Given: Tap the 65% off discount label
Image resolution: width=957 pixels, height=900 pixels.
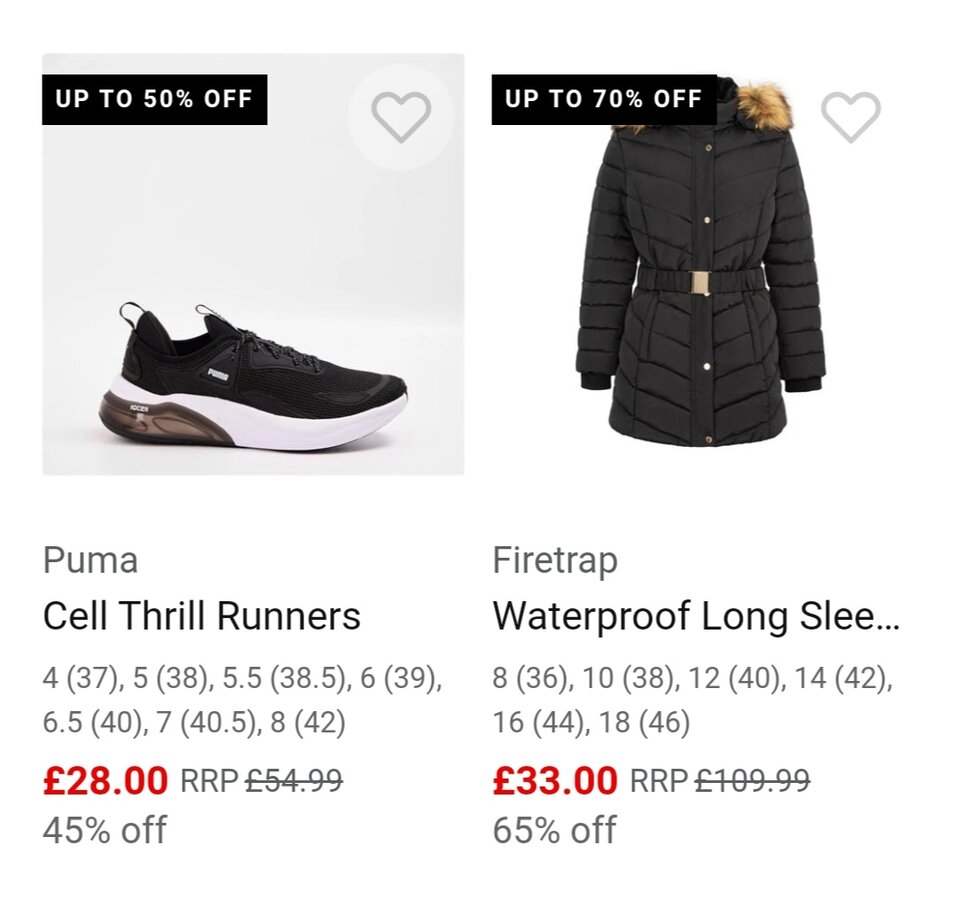Looking at the screenshot, I should [x=554, y=830].
